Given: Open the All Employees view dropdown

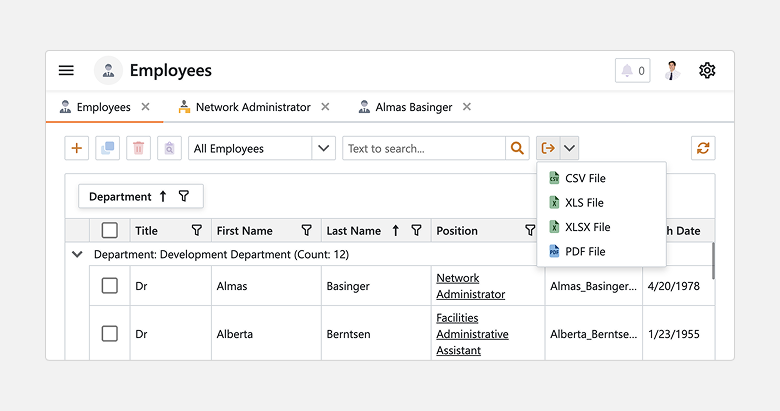Looking at the screenshot, I should 323,148.
